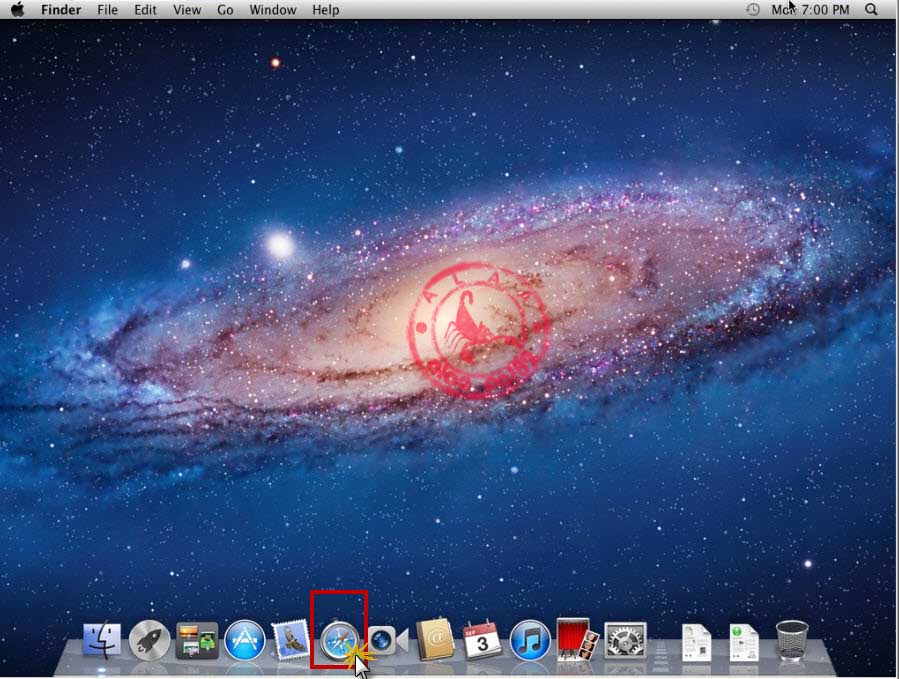Open the File menu
The image size is (899, 679).
tap(107, 10)
